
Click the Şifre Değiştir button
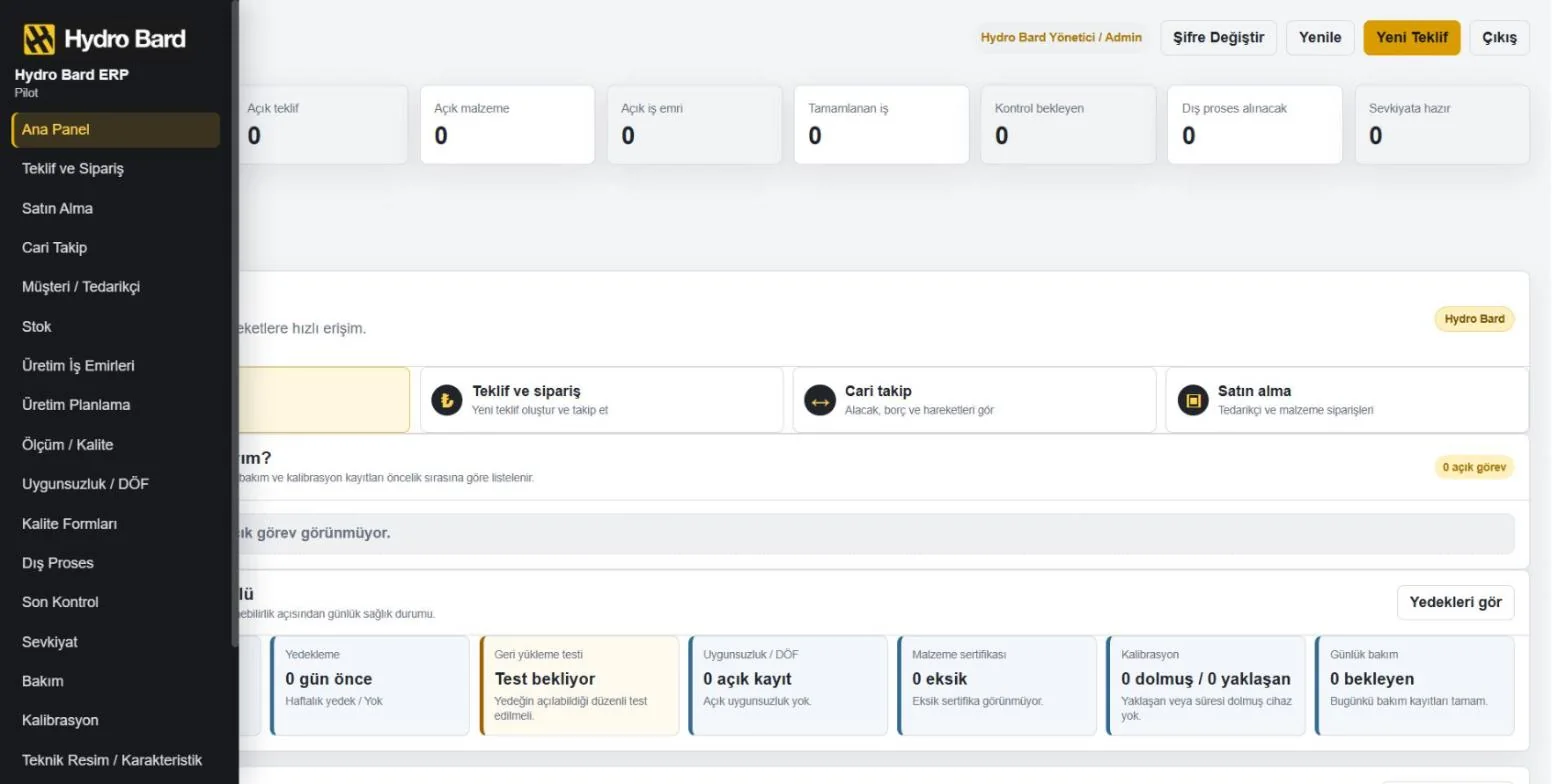coord(1218,38)
